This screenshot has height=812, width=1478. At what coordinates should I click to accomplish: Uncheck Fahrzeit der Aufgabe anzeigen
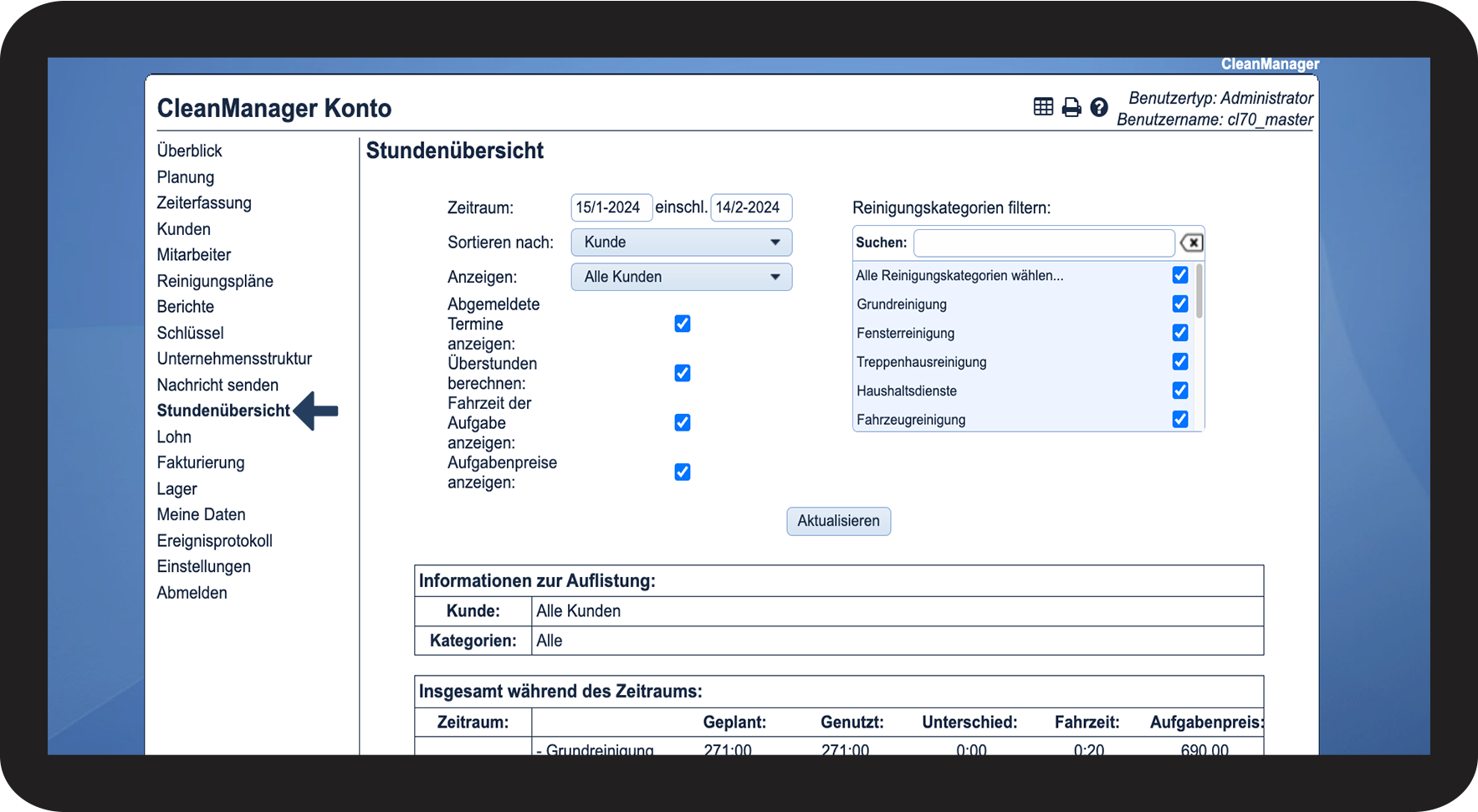click(x=683, y=422)
